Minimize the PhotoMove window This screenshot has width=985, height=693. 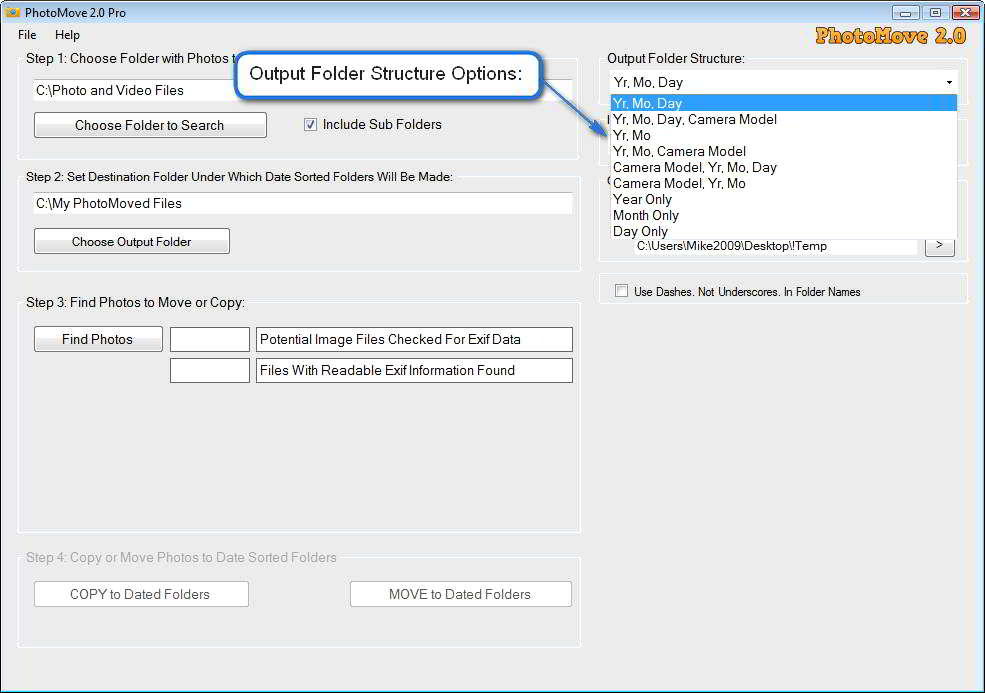[905, 13]
